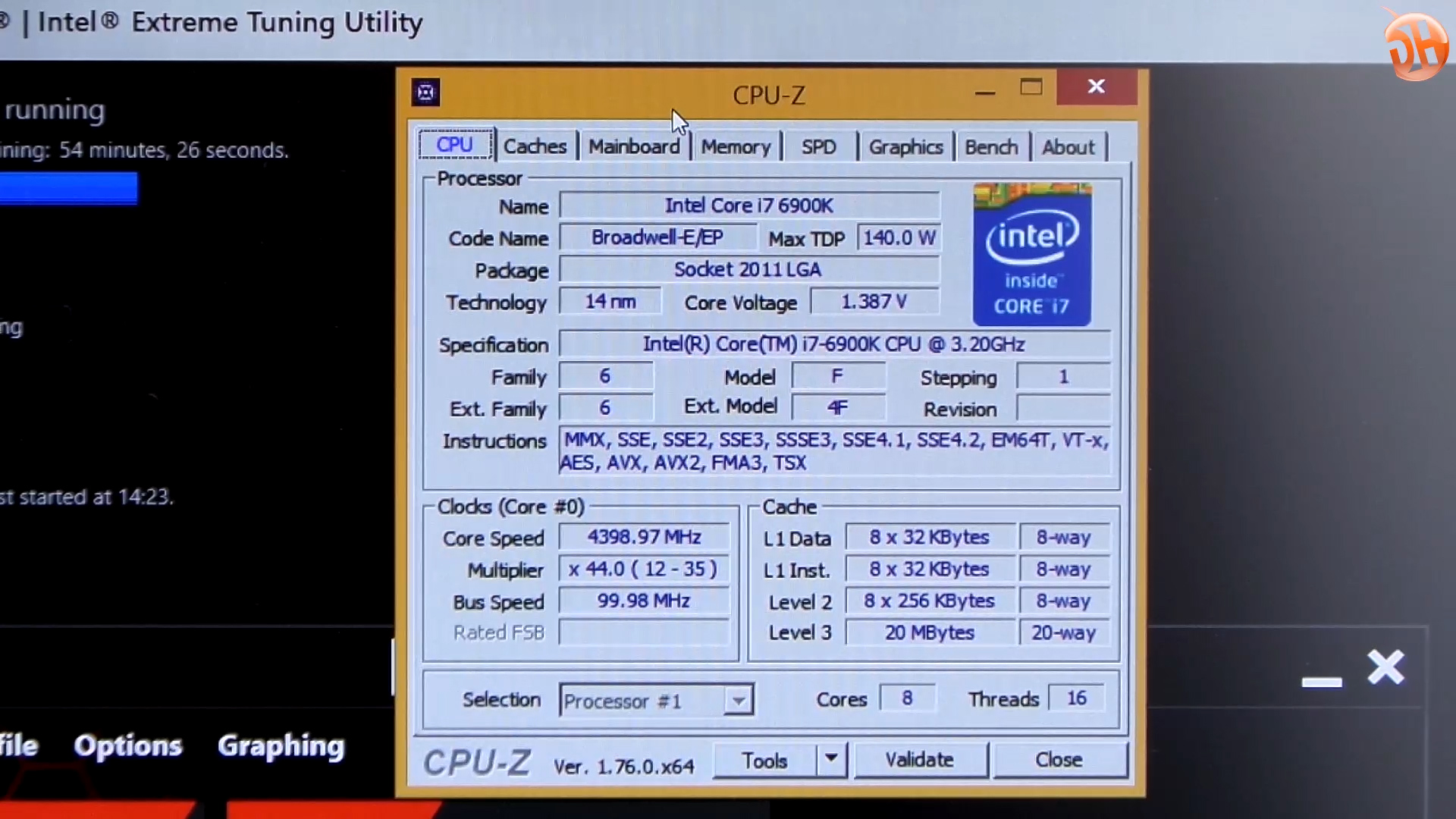Image resolution: width=1456 pixels, height=819 pixels.
Task: Click the Level 3 cache value 20 MBytes
Action: (930, 632)
